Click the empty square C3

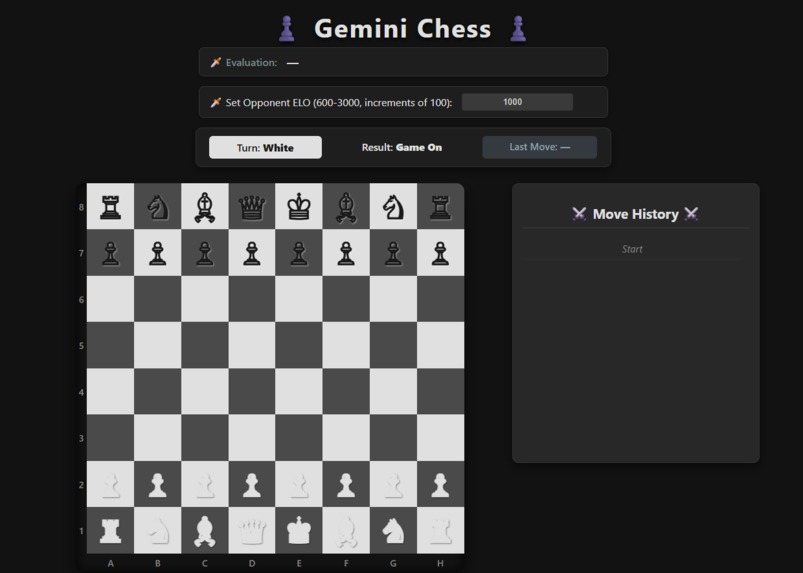point(205,438)
